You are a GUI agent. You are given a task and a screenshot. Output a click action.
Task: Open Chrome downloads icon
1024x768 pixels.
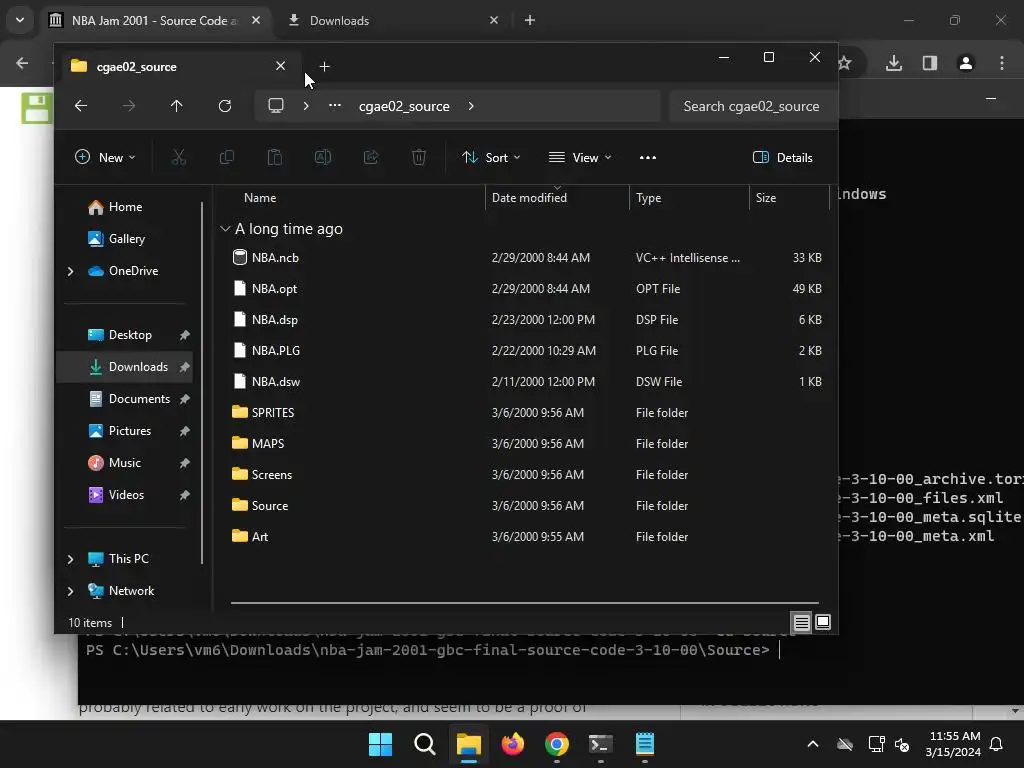[894, 63]
